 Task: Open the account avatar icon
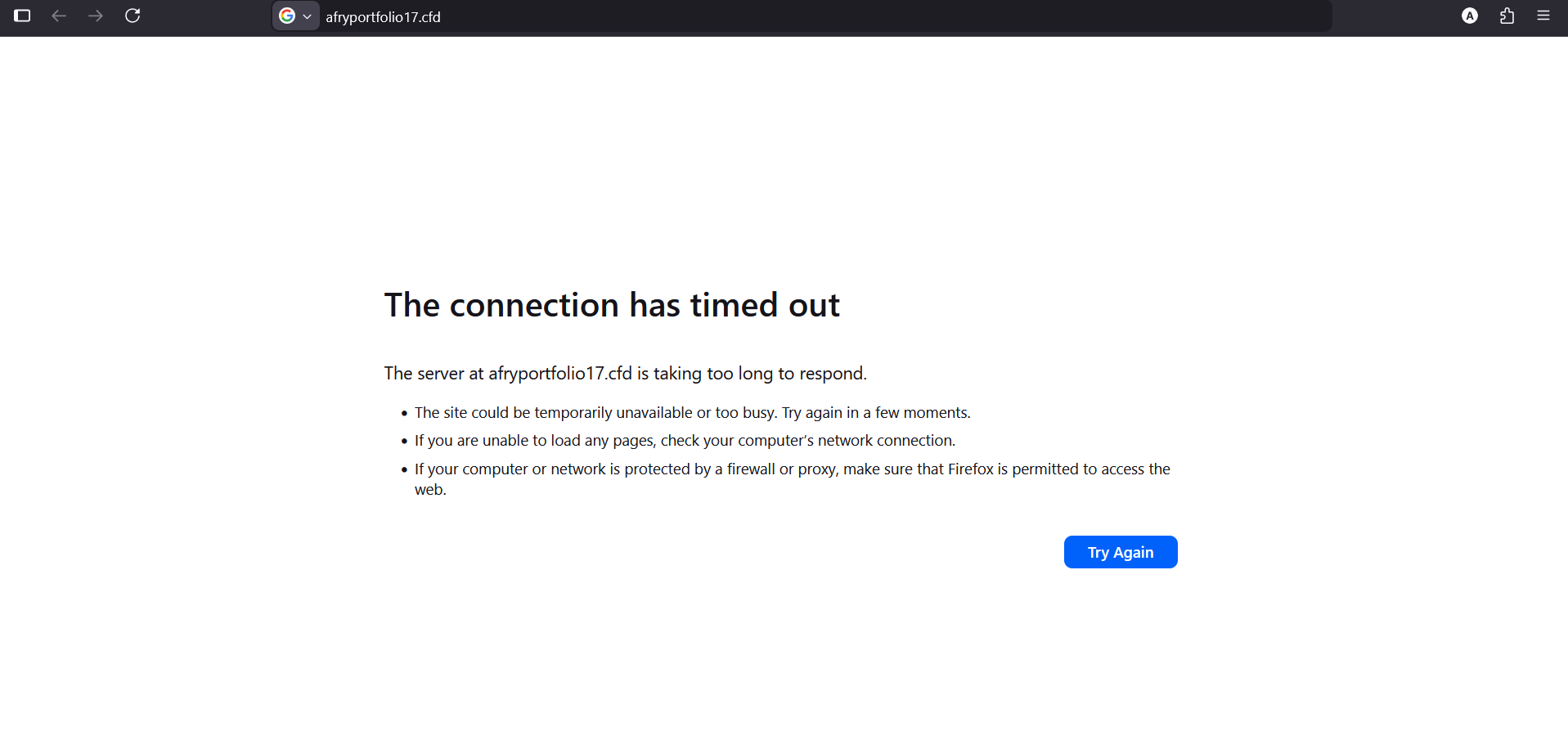pos(1469,16)
